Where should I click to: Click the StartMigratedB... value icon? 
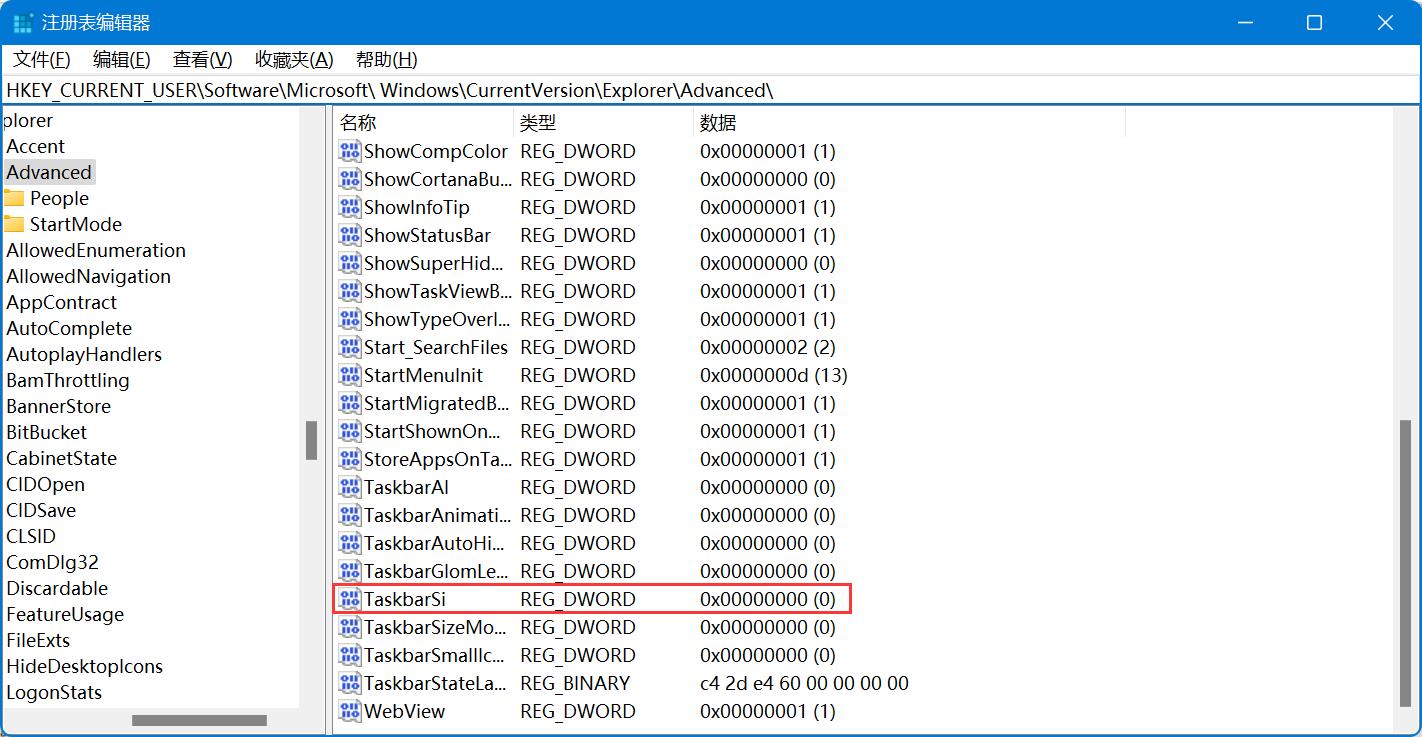pyautogui.click(x=349, y=403)
